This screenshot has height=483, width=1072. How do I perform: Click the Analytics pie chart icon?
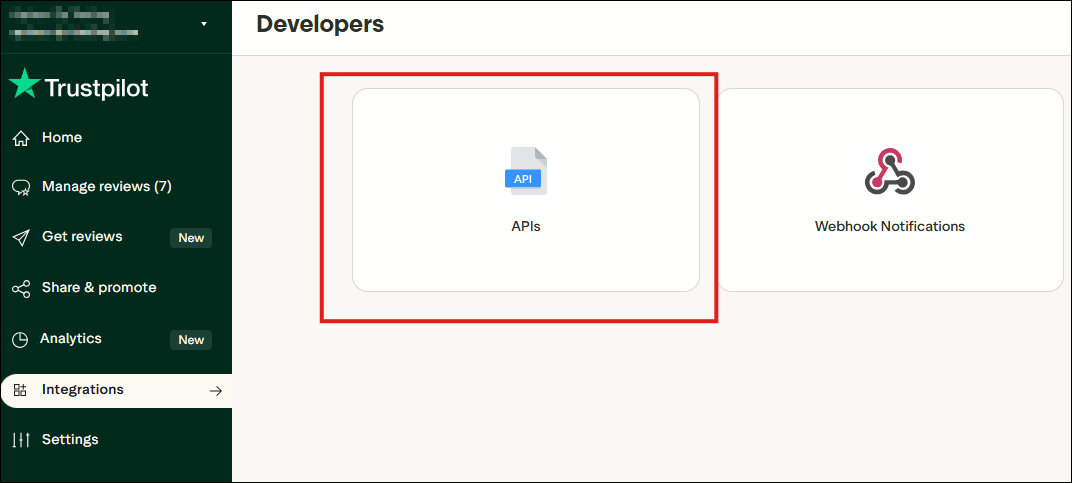[21, 340]
